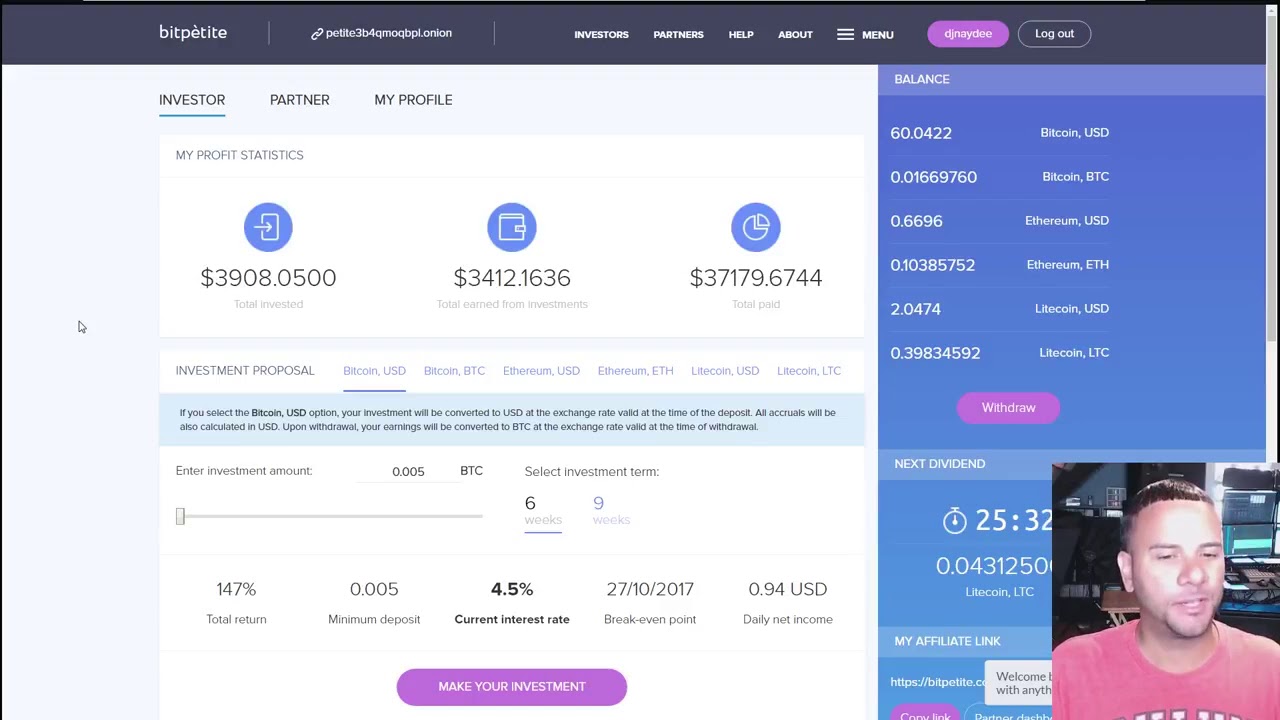Open the ABOUT nav item

[795, 34]
